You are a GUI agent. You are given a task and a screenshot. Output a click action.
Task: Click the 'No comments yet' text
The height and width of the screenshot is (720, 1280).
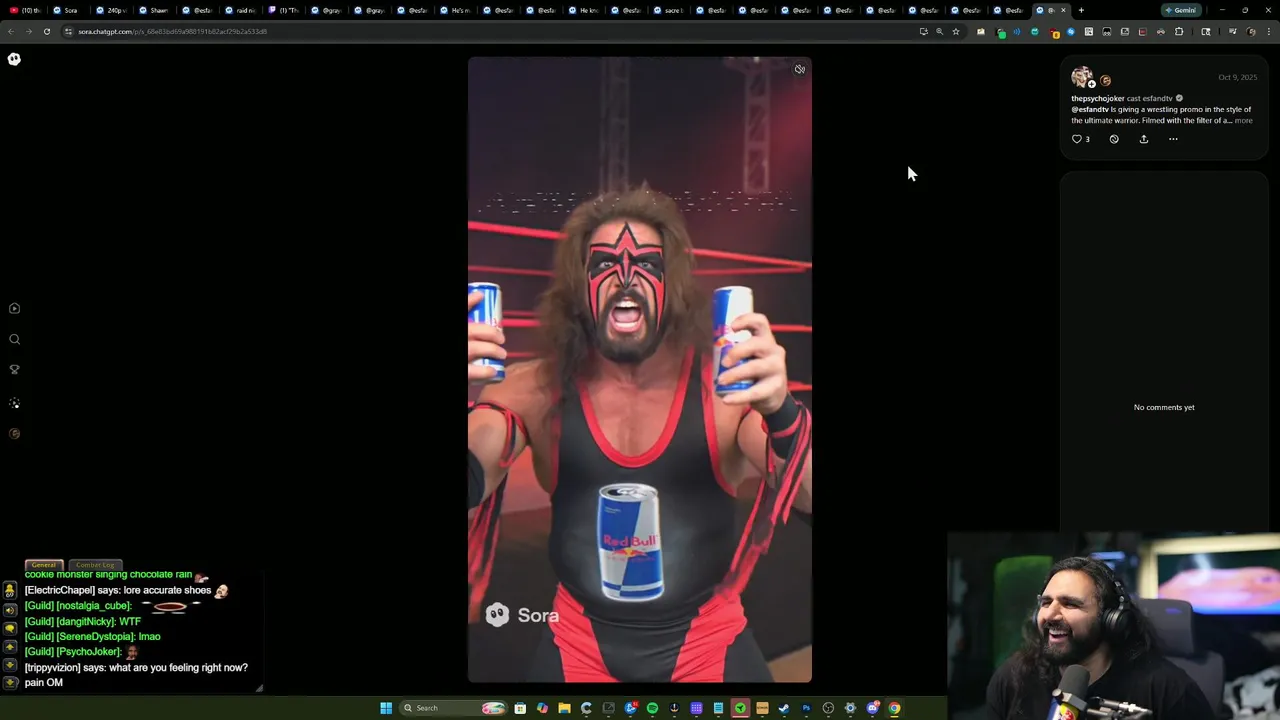(x=1164, y=407)
